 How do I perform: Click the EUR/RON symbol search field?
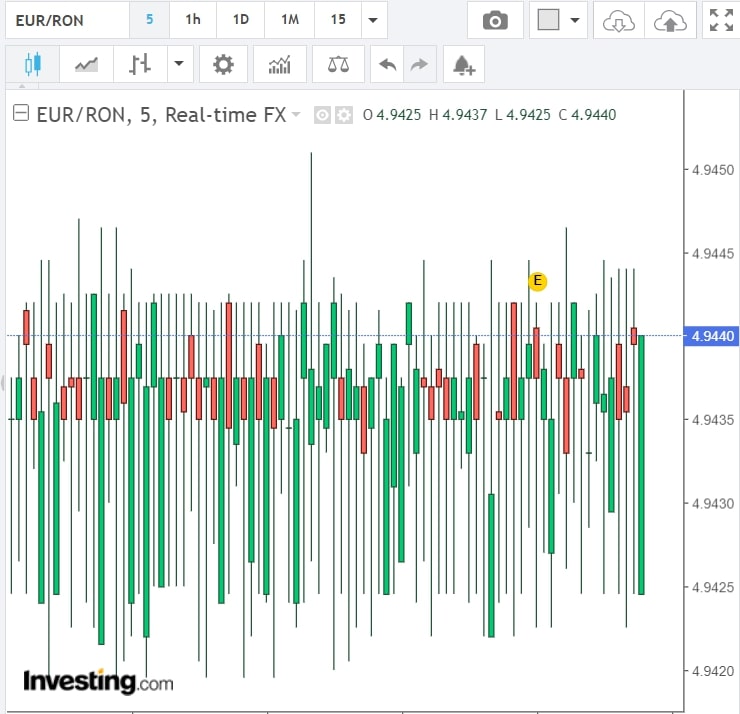[x=66, y=20]
